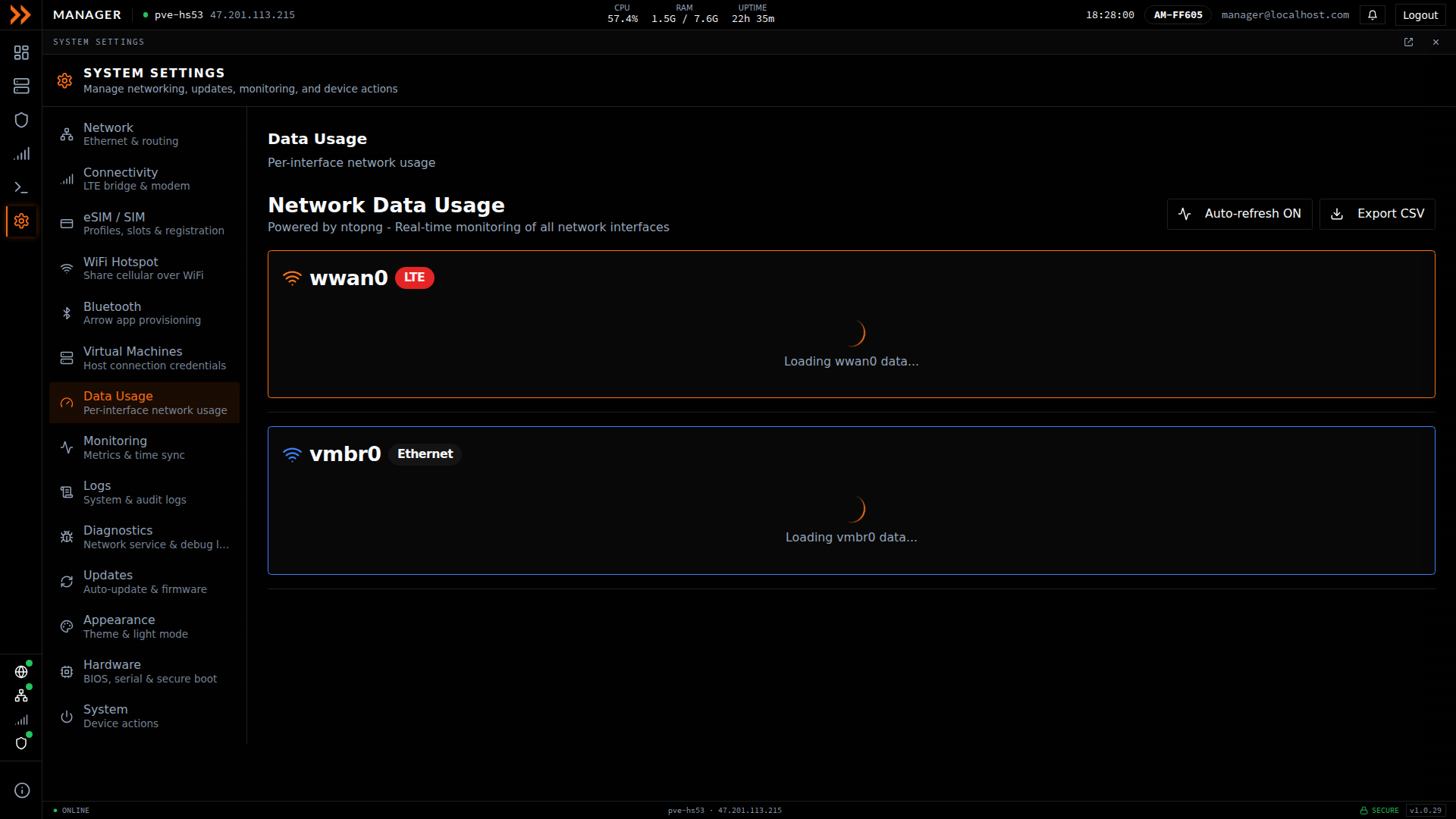The width and height of the screenshot is (1456, 819).
Task: Open the dashboard grid icon in left rail
Action: (x=21, y=52)
